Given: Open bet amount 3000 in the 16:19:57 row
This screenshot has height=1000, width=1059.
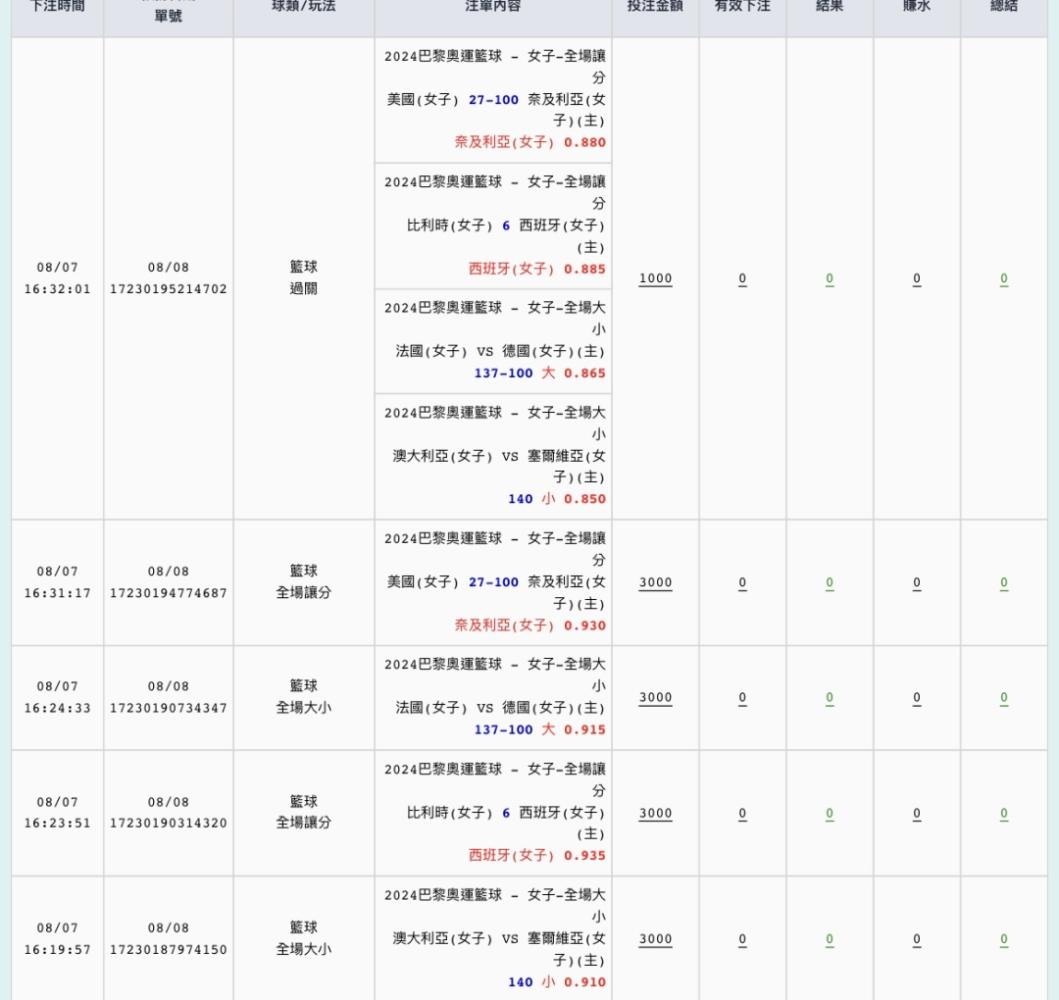Looking at the screenshot, I should (x=655, y=939).
